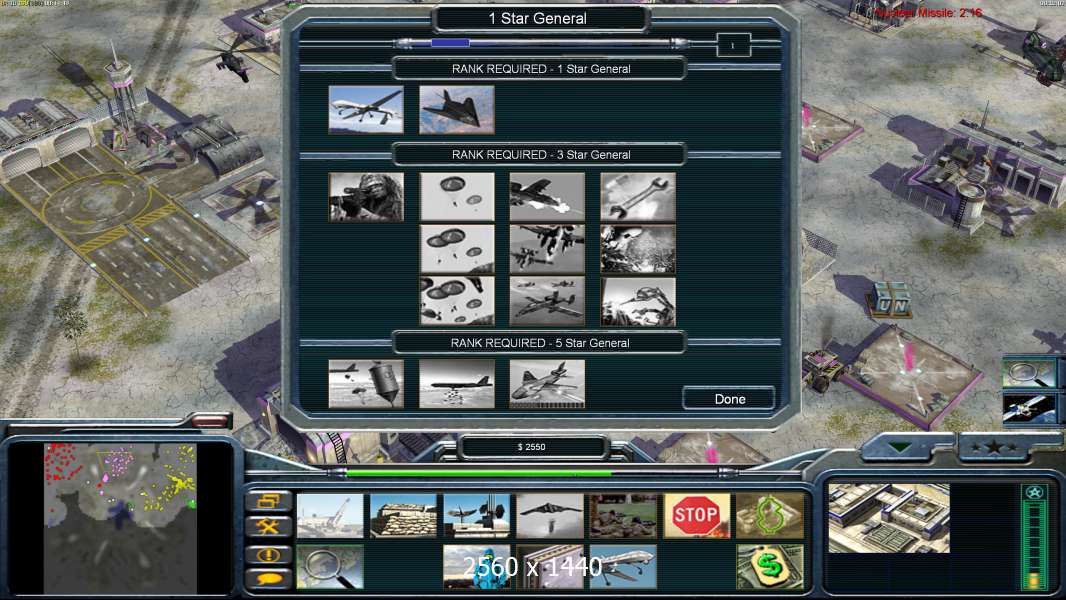Click the RANK REQUIRED - 1 Star General header
Screen dimensions: 1066x600
(x=541, y=69)
